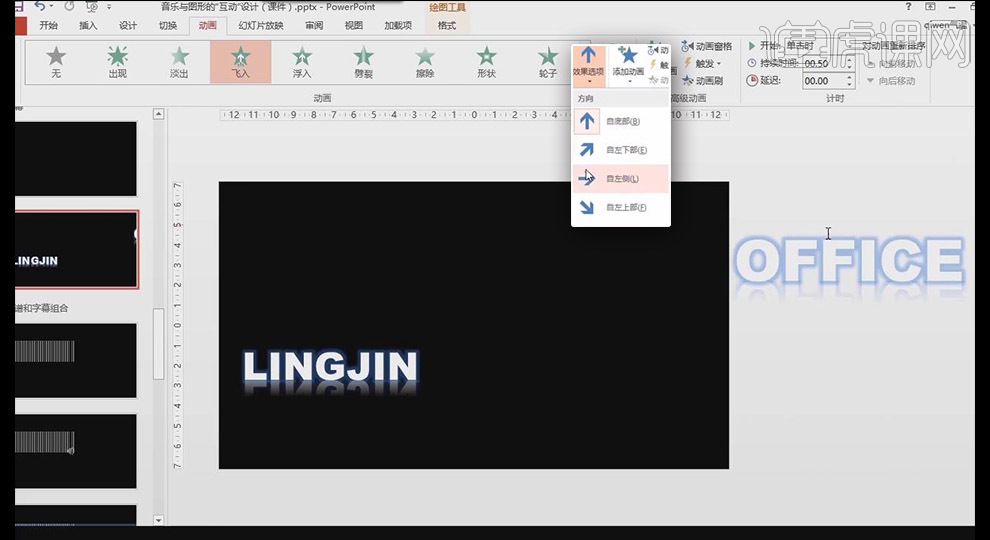990x540 pixels.
Task: Select the barcode slide thumbnail below section title
Action: click(76, 361)
